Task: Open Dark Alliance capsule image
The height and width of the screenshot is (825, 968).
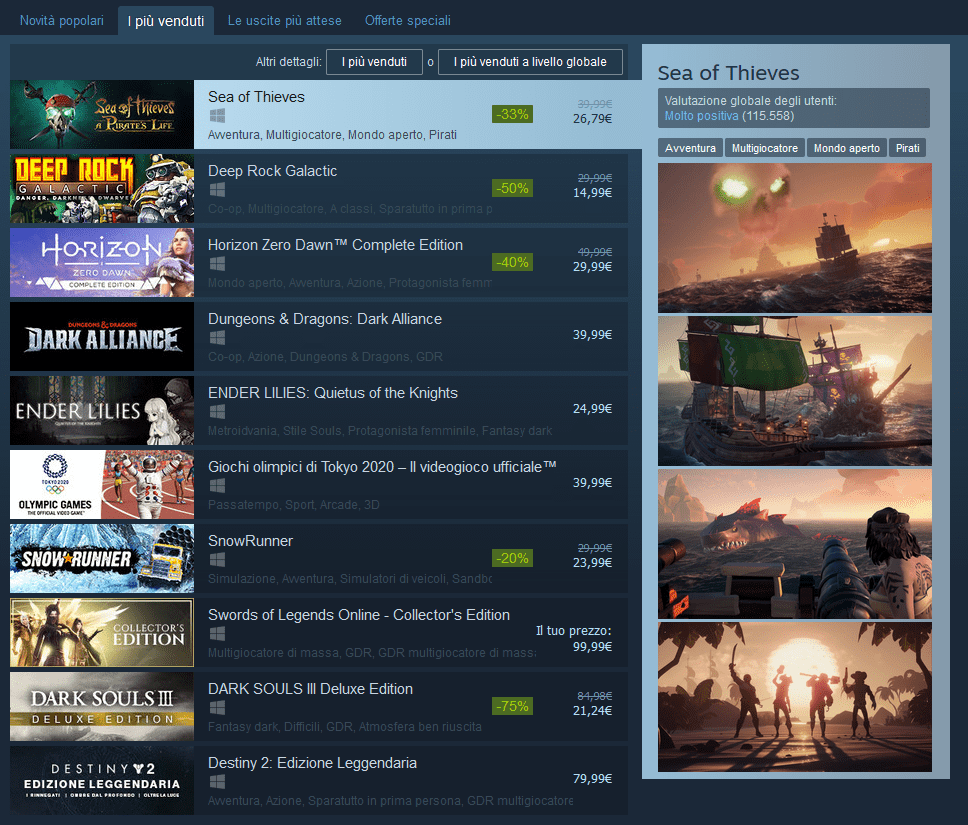Action: (102, 337)
